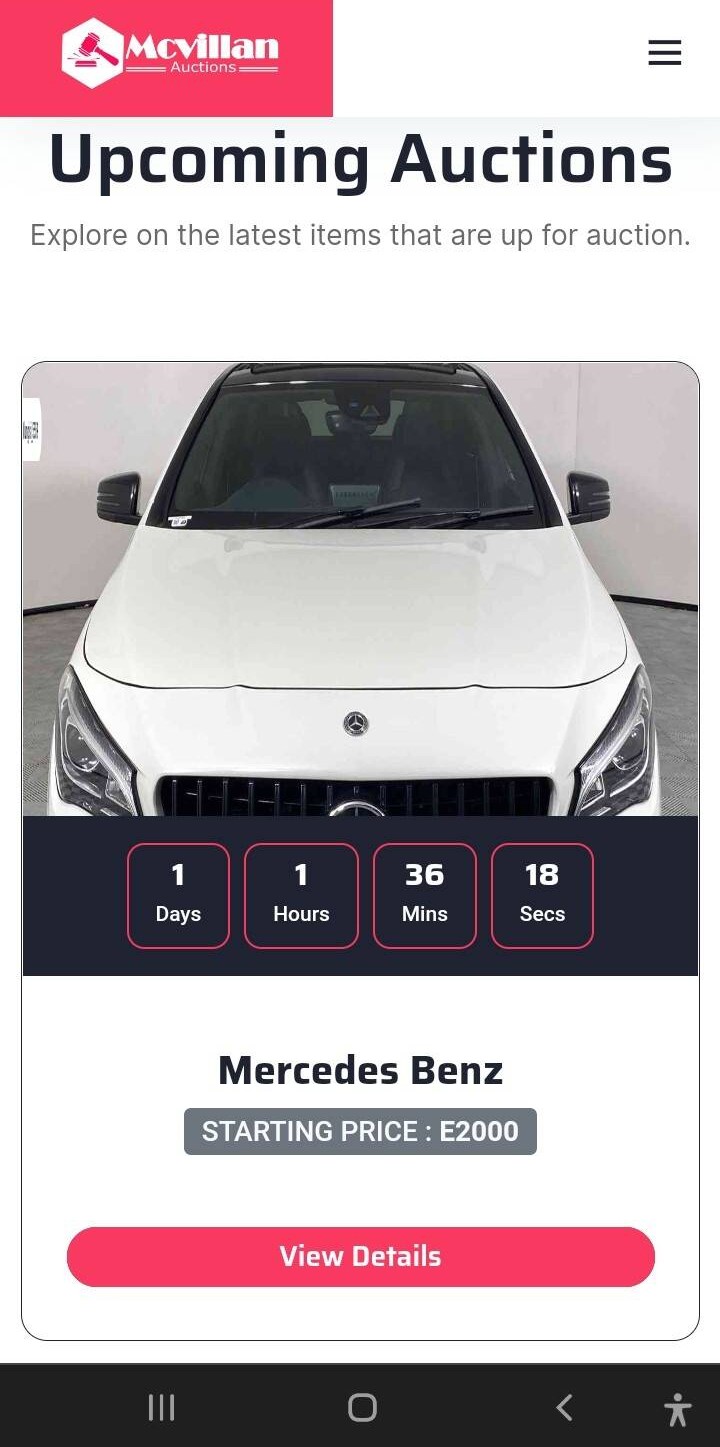Click the pink header logo banner

166,58
